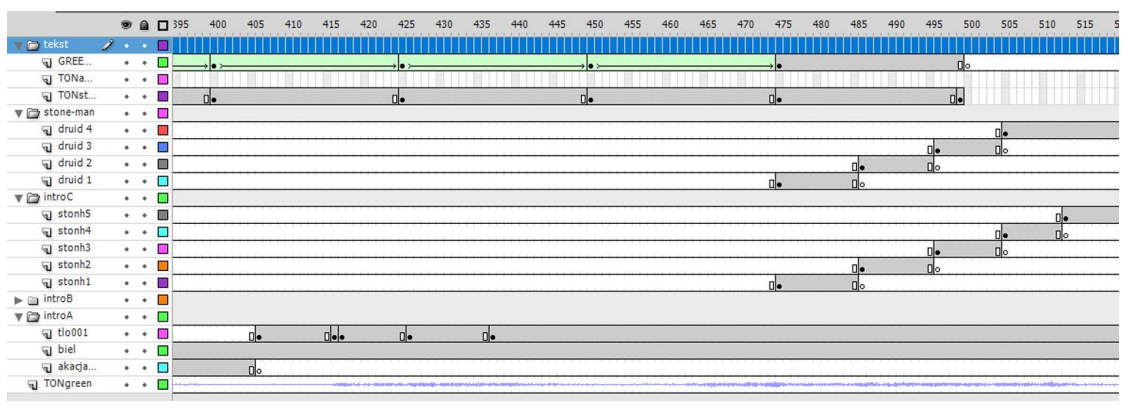Click the layer icon next to druid 4
The image size is (1126, 414).
point(46,130)
